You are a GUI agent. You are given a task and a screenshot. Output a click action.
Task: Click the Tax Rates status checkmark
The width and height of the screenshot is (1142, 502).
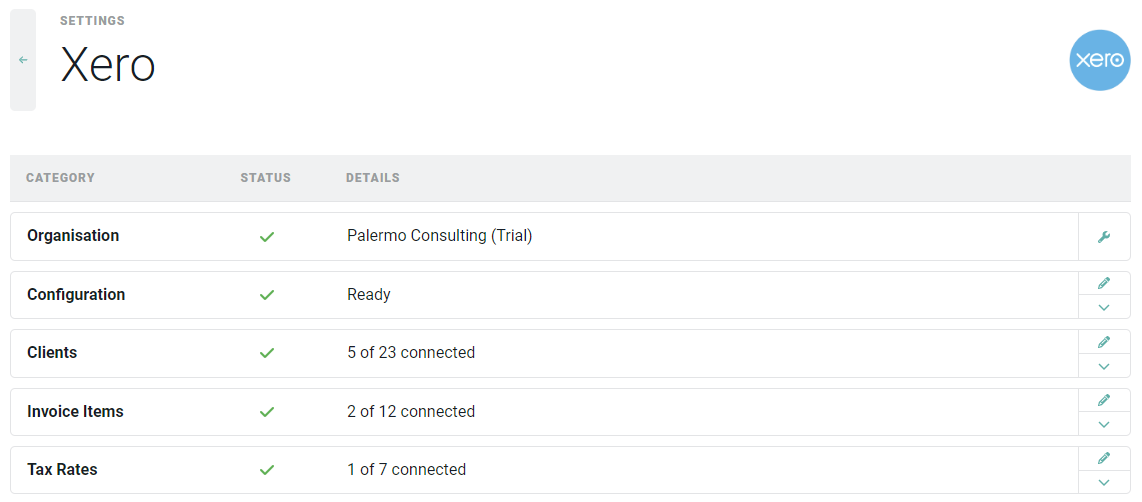coord(266,470)
